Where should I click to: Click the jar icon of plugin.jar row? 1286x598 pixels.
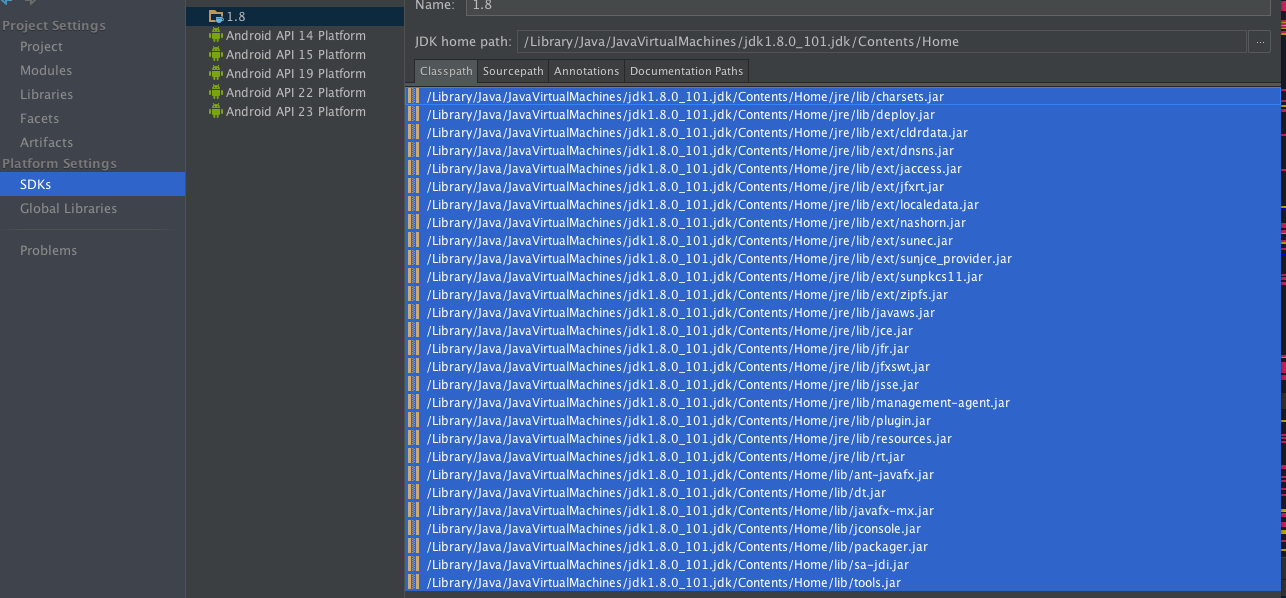pos(414,421)
